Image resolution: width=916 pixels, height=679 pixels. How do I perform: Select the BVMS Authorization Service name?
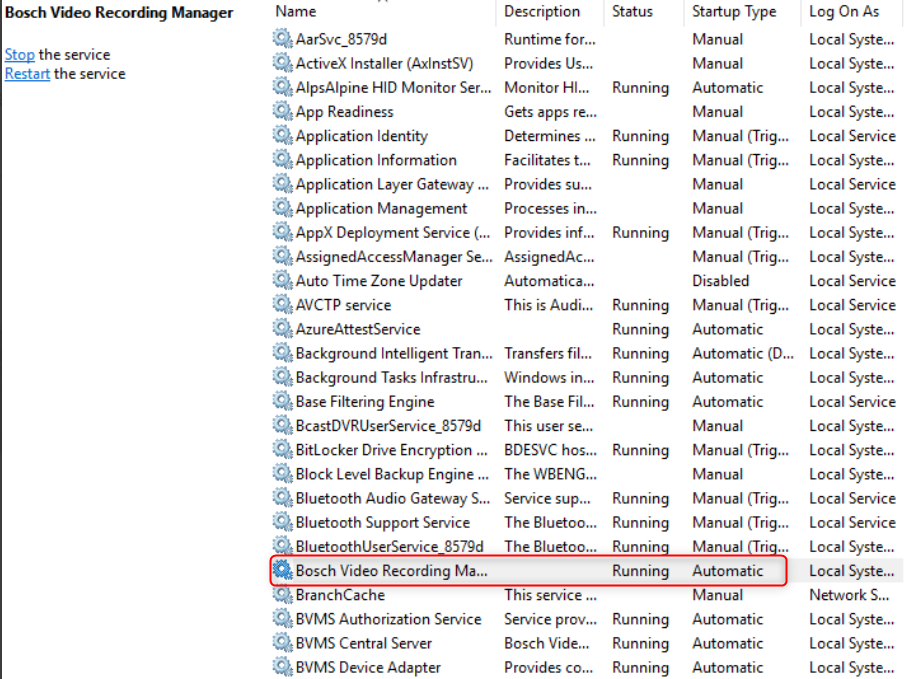pyautogui.click(x=388, y=619)
